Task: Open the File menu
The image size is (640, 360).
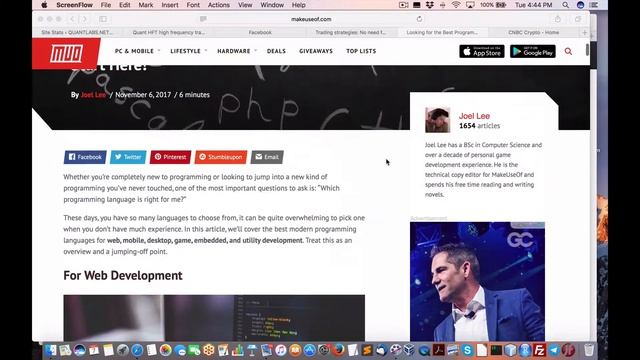Action: pyautogui.click(x=106, y=5)
